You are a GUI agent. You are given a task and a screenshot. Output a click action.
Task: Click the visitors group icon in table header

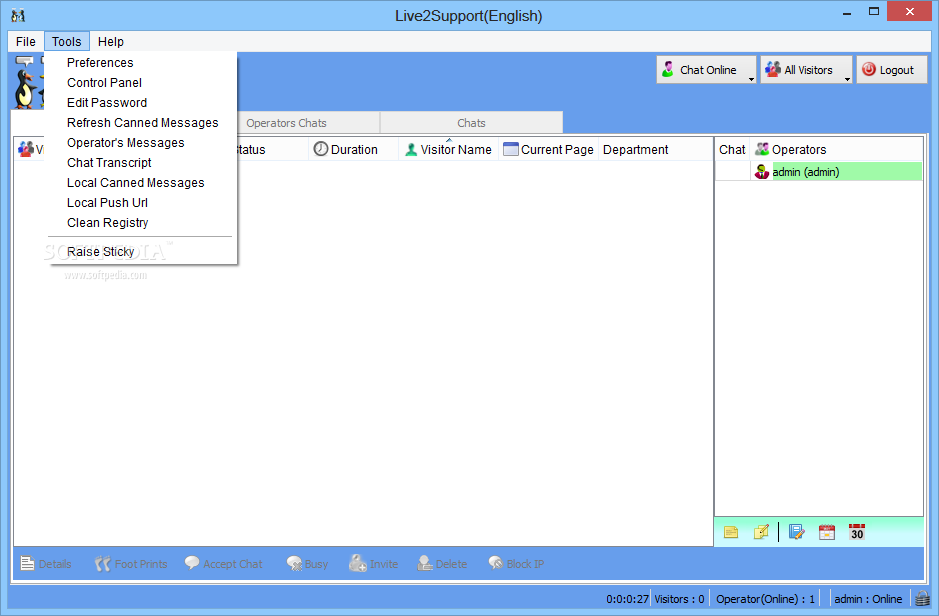click(26, 149)
